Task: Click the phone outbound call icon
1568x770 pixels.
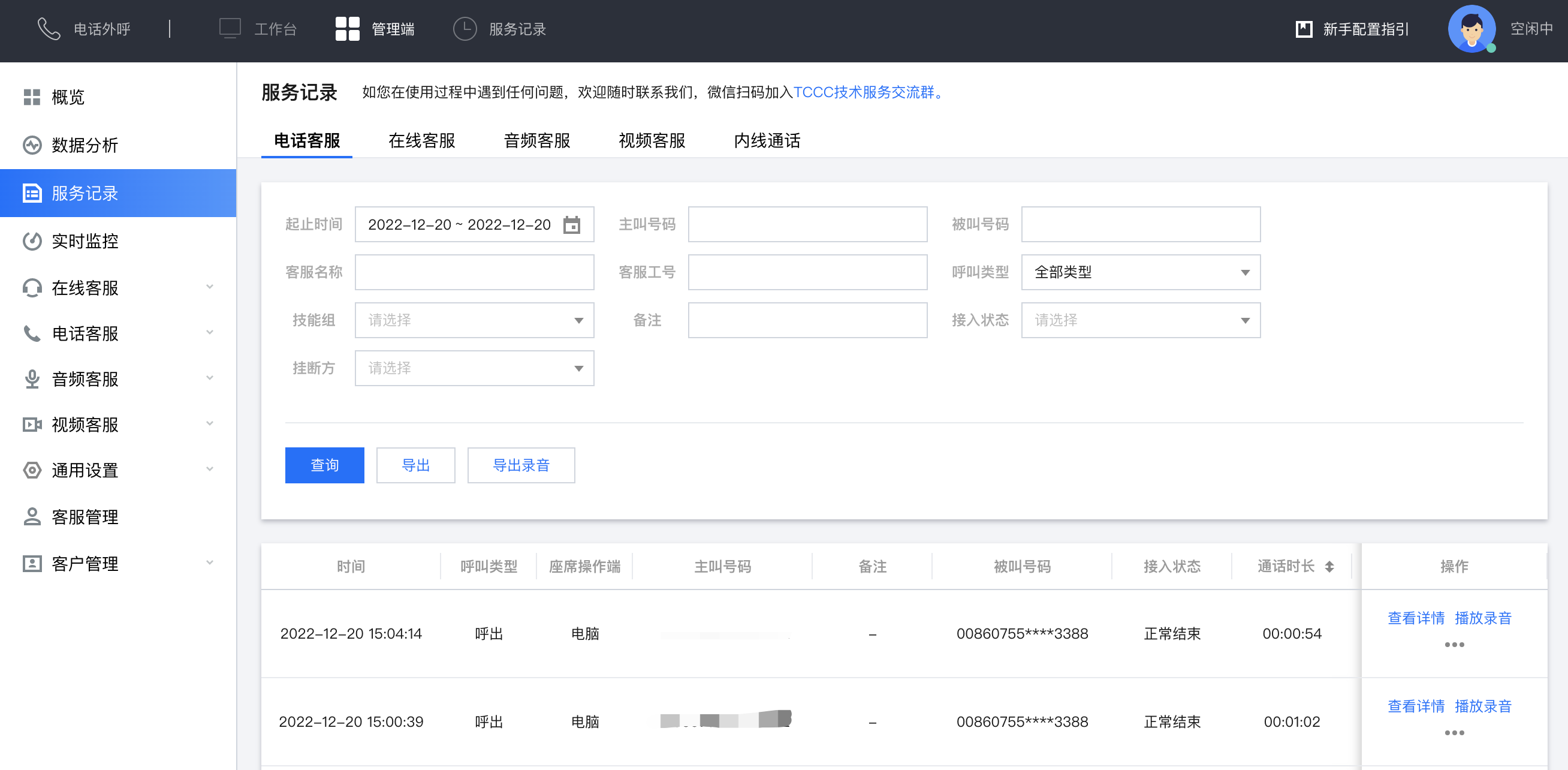Action: point(49,29)
